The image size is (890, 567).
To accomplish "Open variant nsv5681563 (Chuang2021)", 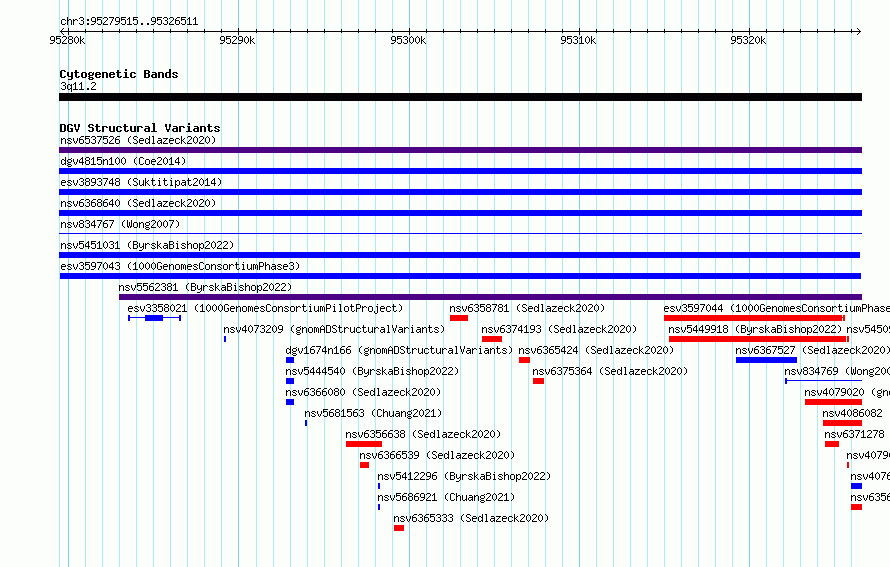I will tap(373, 413).
